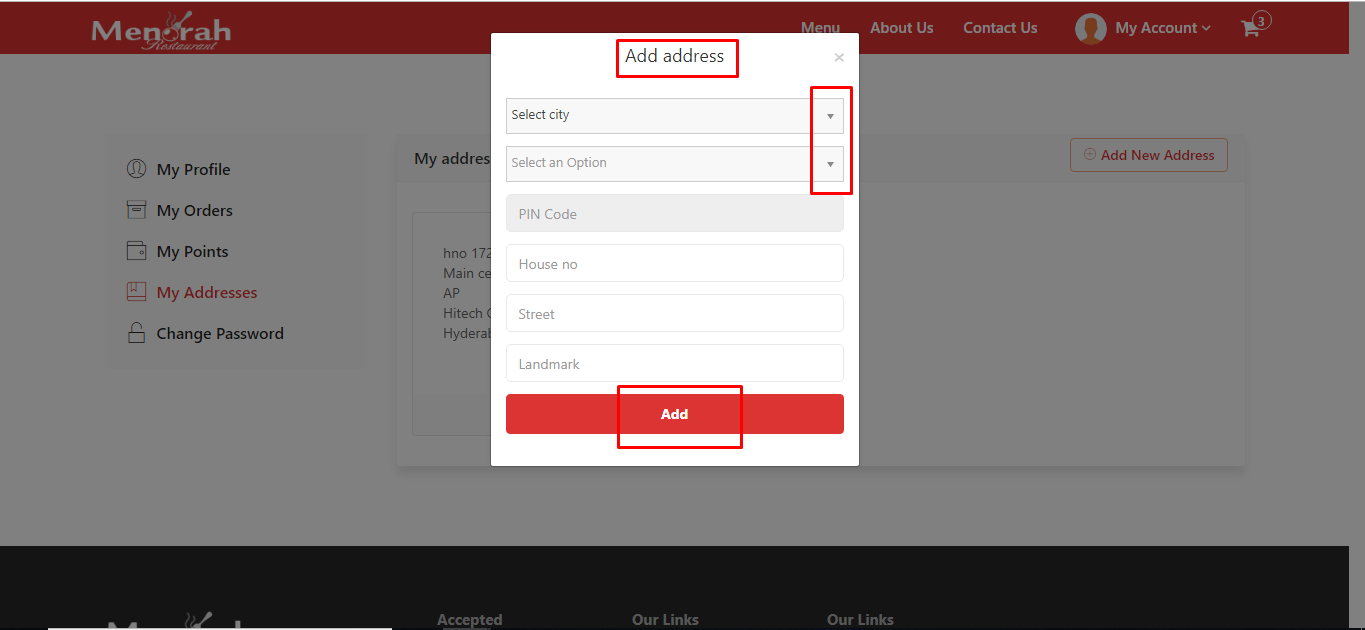Click the Add New Address button
This screenshot has width=1365, height=630.
[1148, 155]
